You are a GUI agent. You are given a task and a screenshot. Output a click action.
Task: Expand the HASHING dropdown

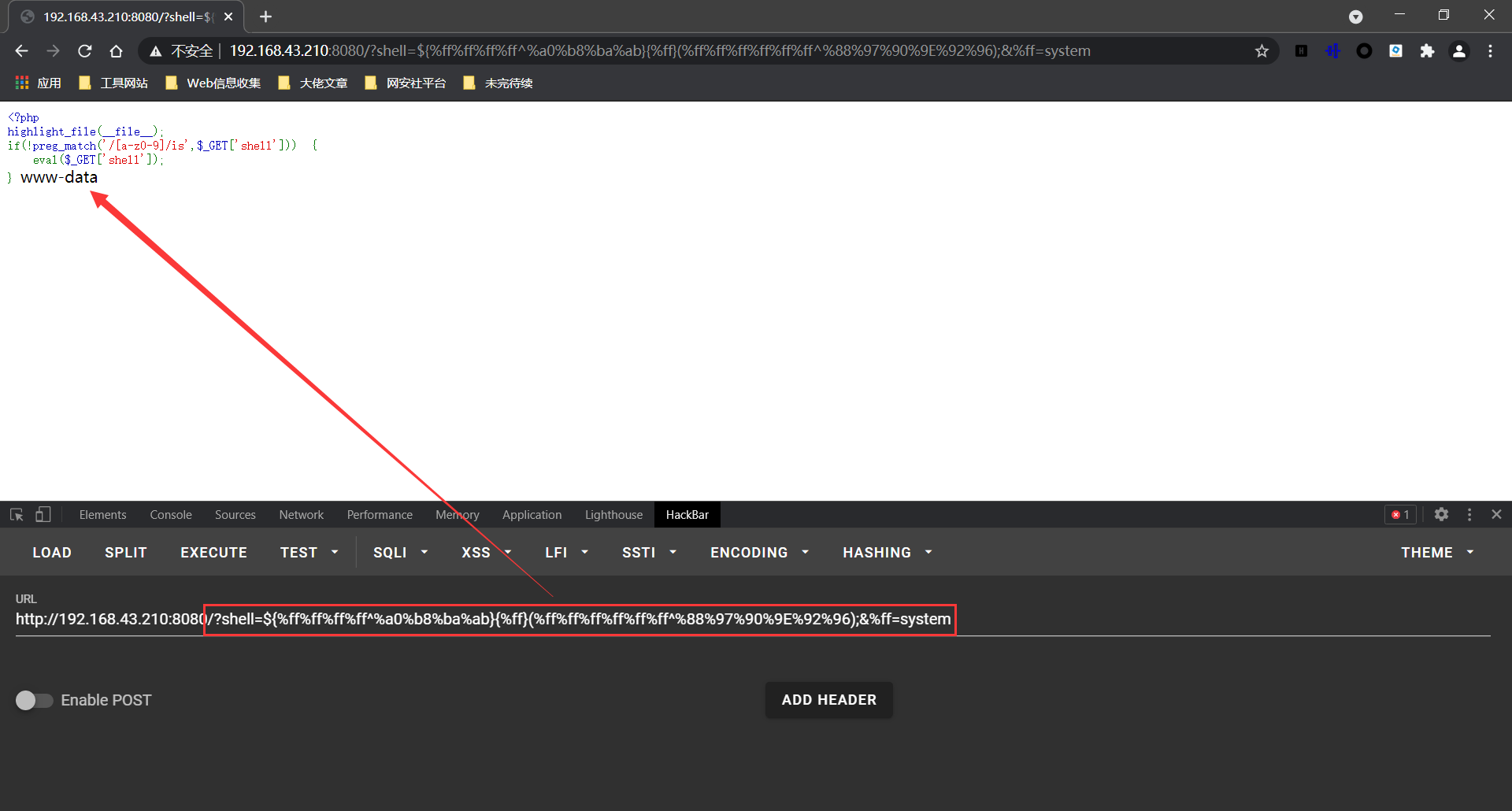[887, 553]
